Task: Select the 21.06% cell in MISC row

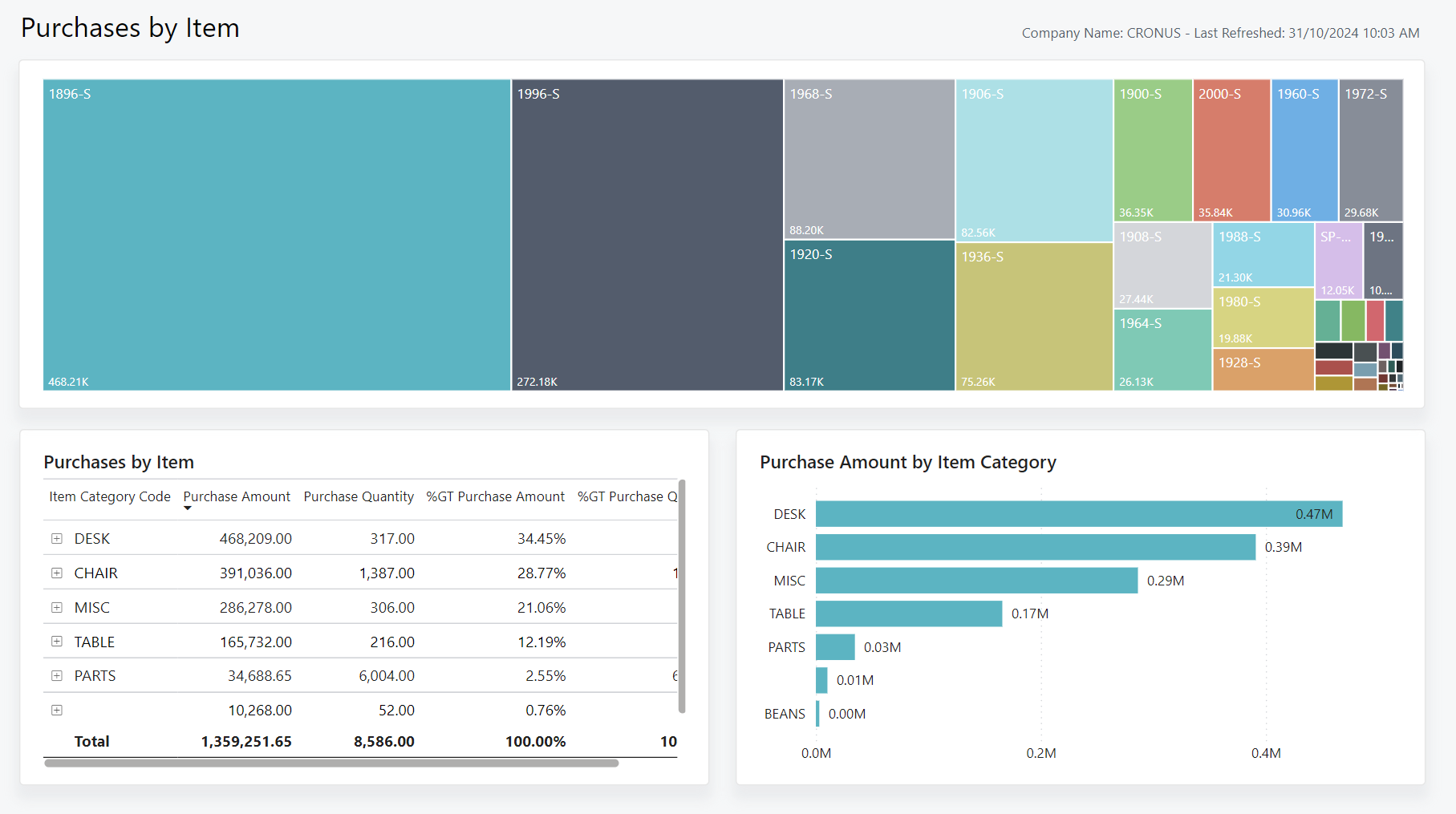Action: (541, 608)
